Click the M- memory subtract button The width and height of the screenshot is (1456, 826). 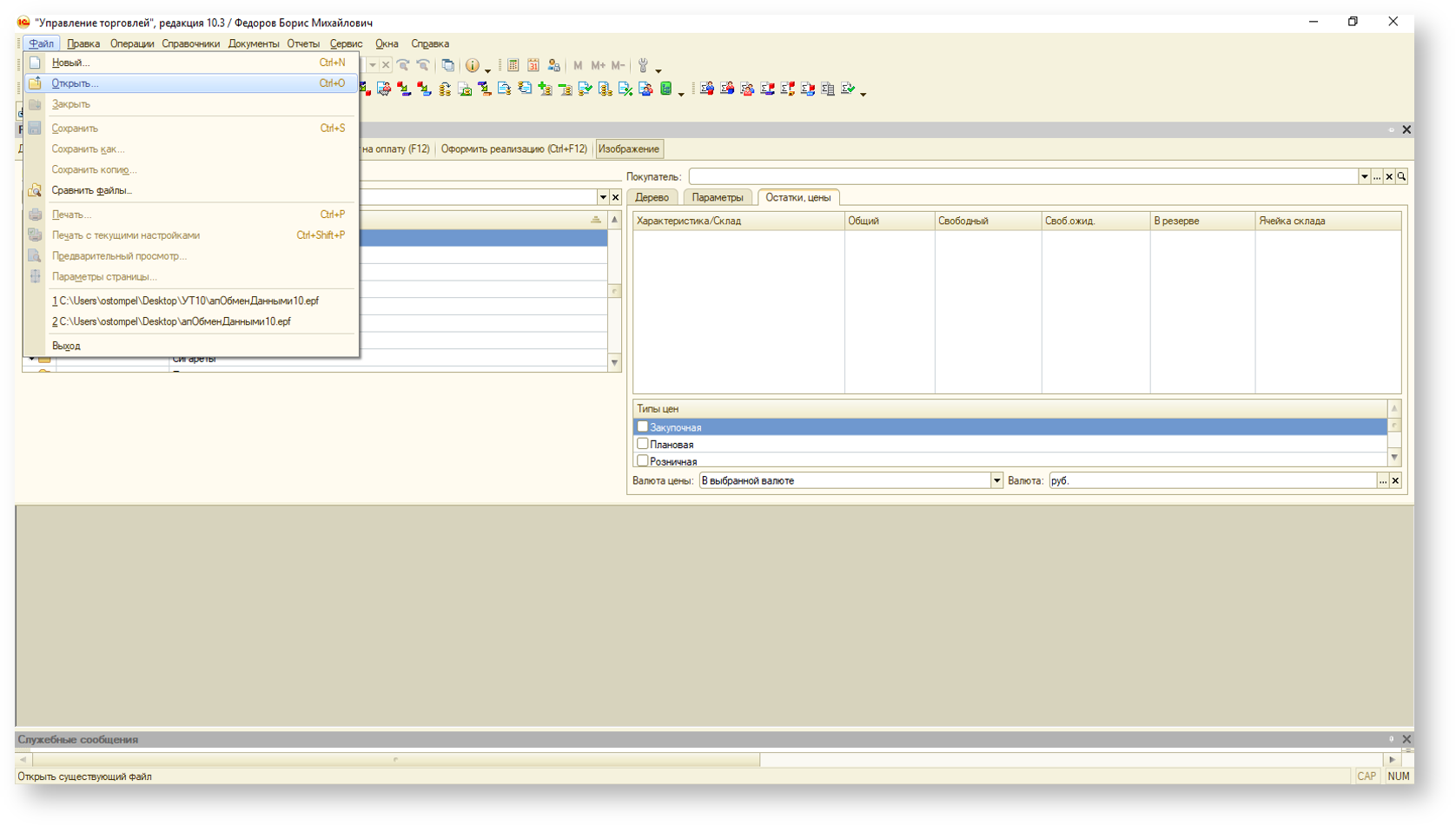coord(619,65)
